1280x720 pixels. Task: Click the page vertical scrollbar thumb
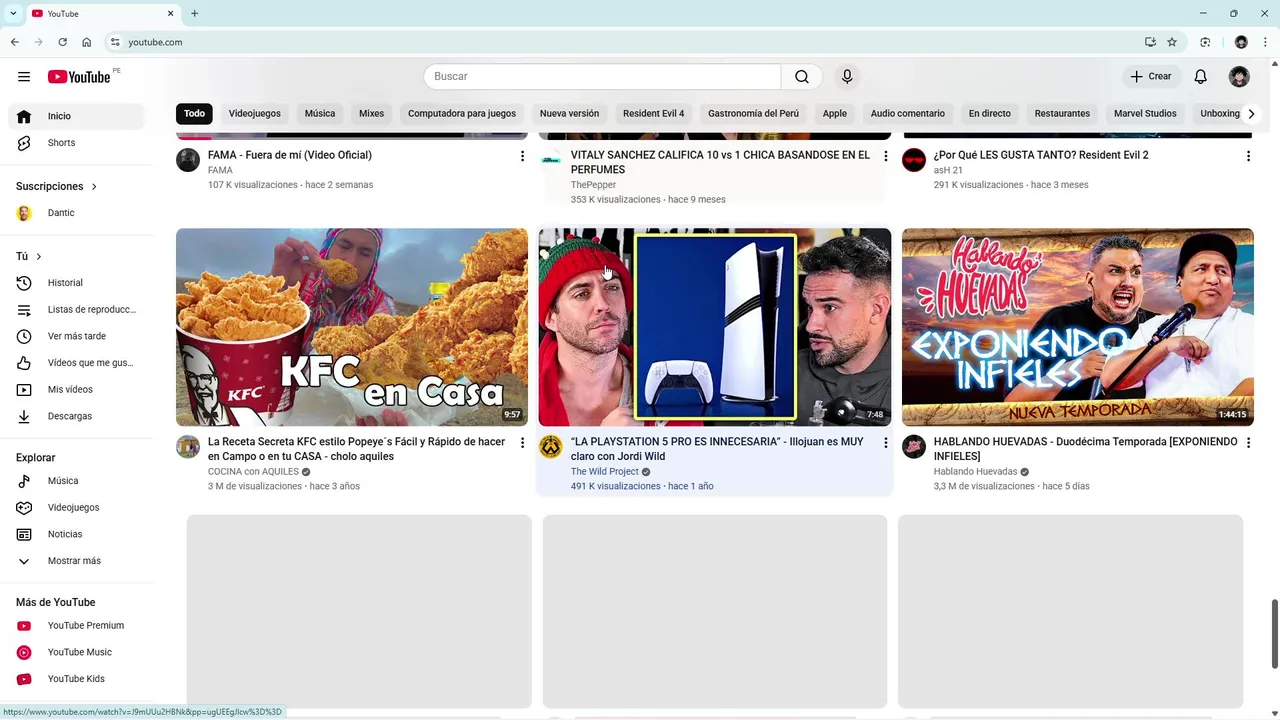click(x=1274, y=634)
